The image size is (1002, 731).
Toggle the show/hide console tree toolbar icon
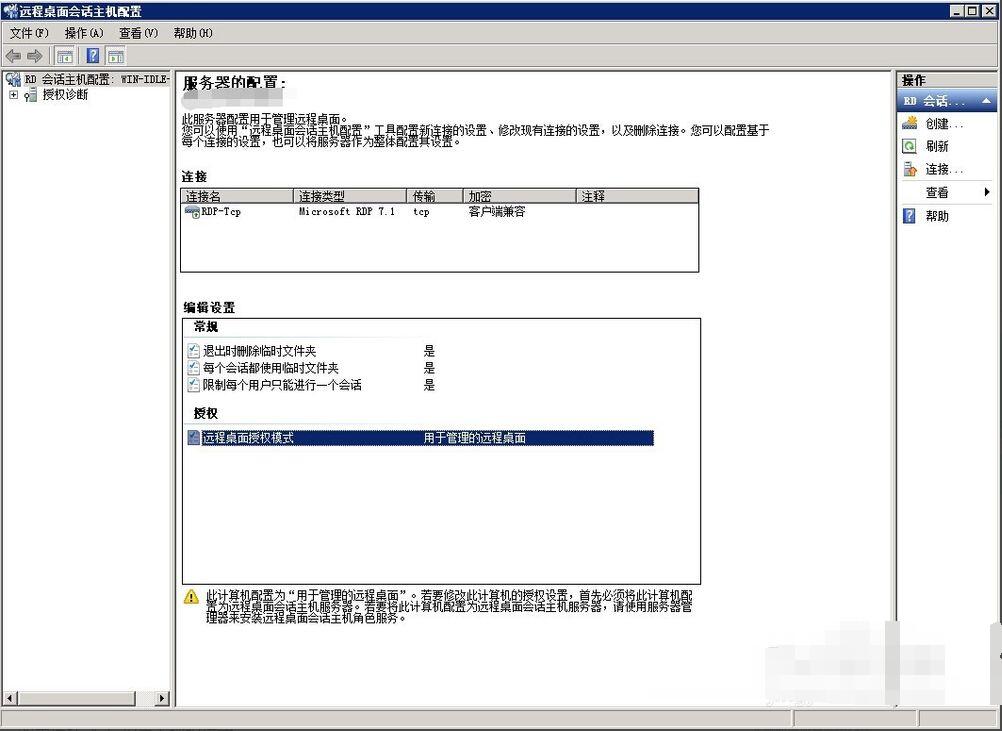point(64,56)
